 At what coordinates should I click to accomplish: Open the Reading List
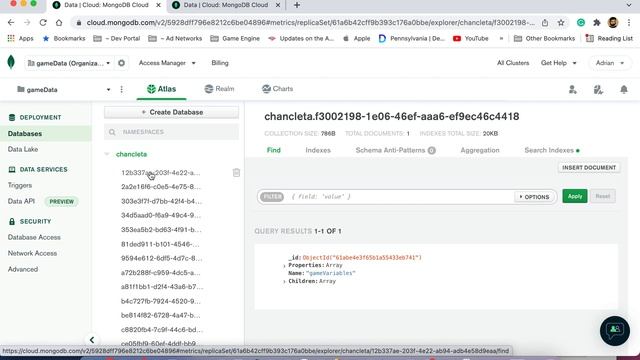click(609, 38)
